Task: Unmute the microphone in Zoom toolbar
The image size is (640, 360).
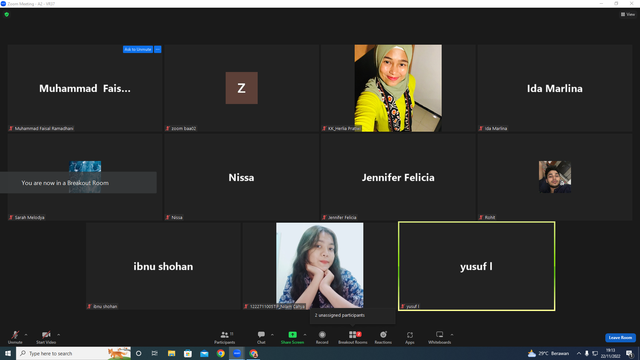Action: coord(15,337)
